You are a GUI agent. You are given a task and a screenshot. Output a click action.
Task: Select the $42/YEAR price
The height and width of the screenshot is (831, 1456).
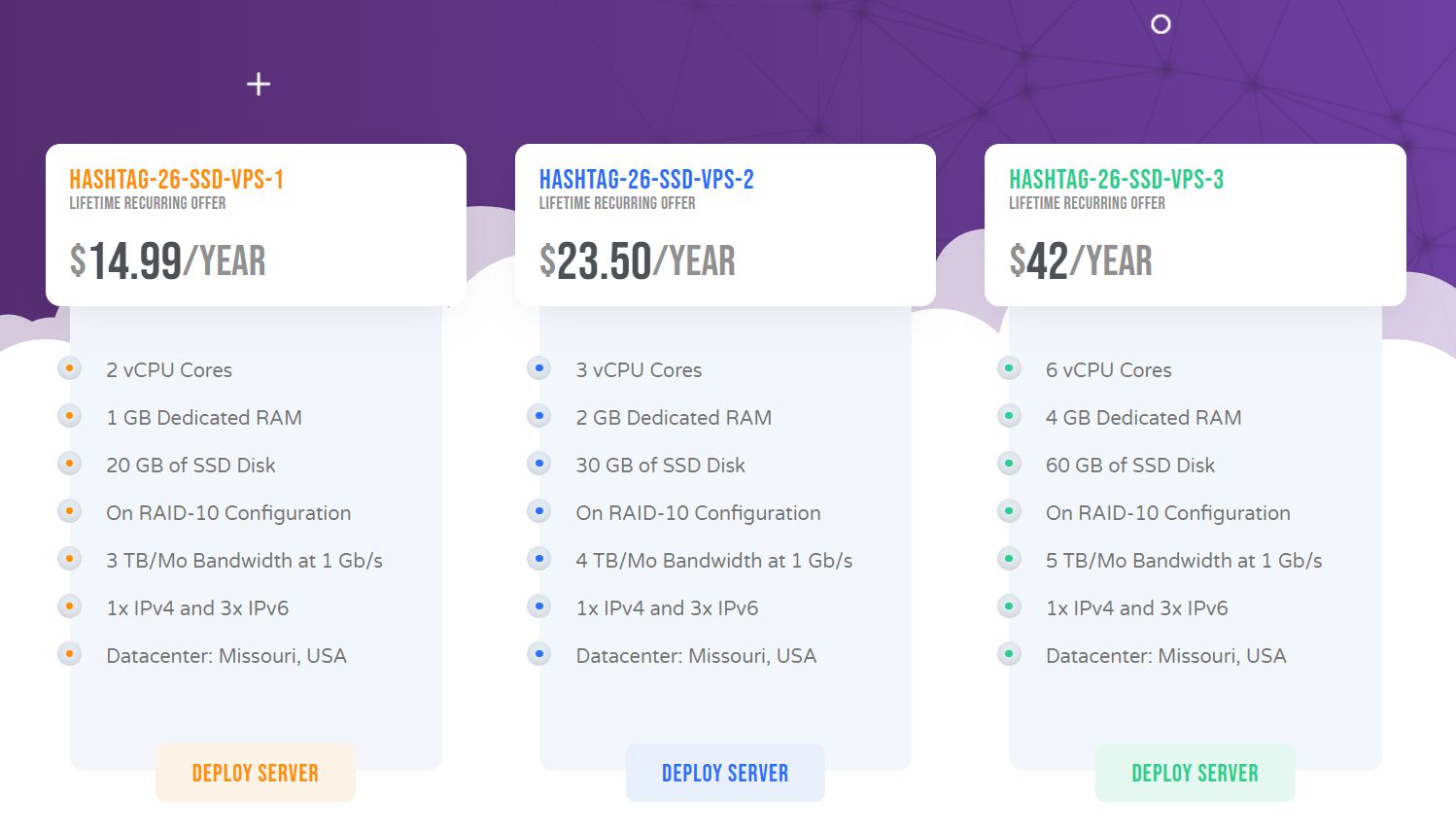1080,260
